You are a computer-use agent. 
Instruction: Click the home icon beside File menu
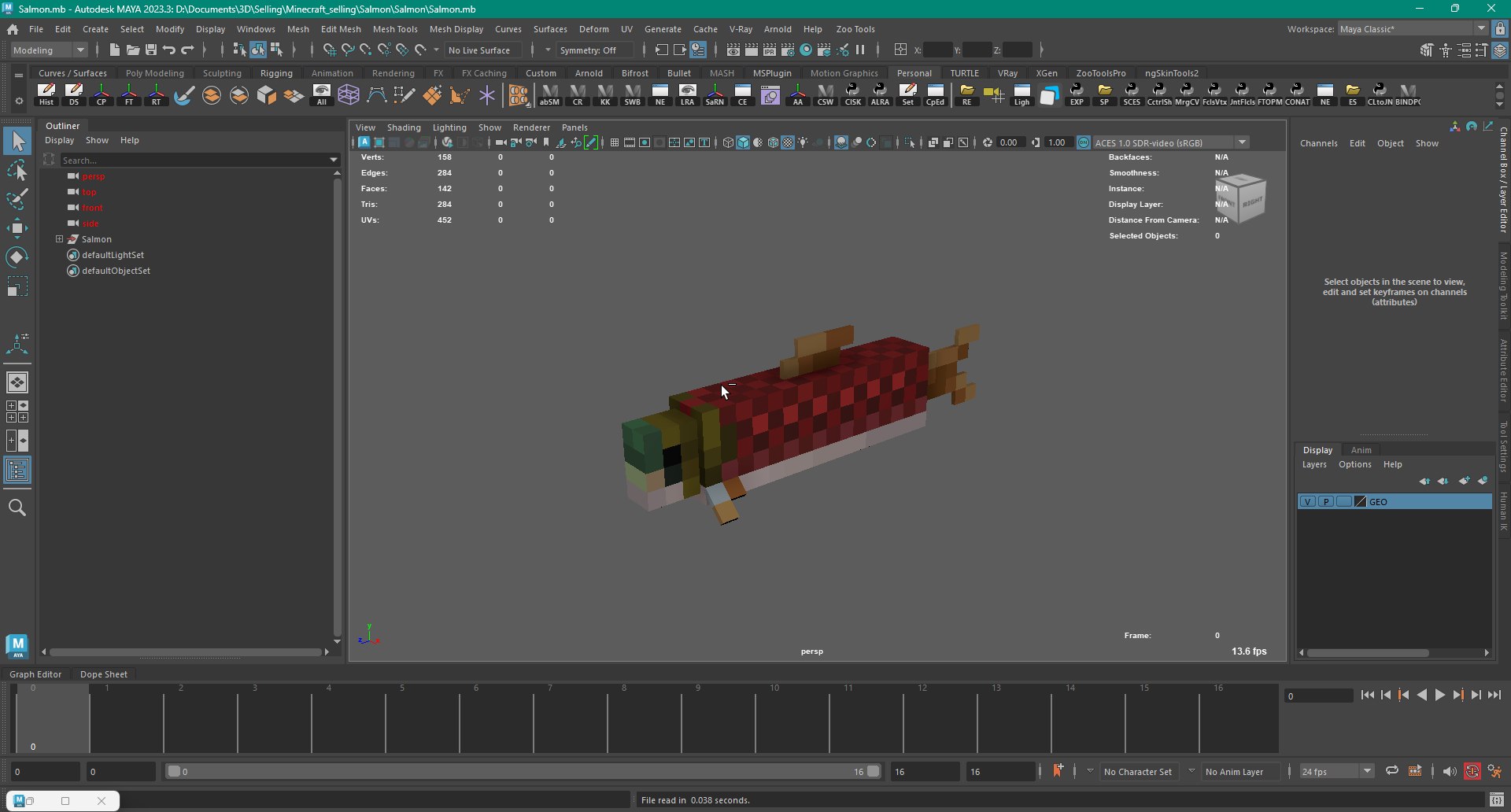point(13,29)
